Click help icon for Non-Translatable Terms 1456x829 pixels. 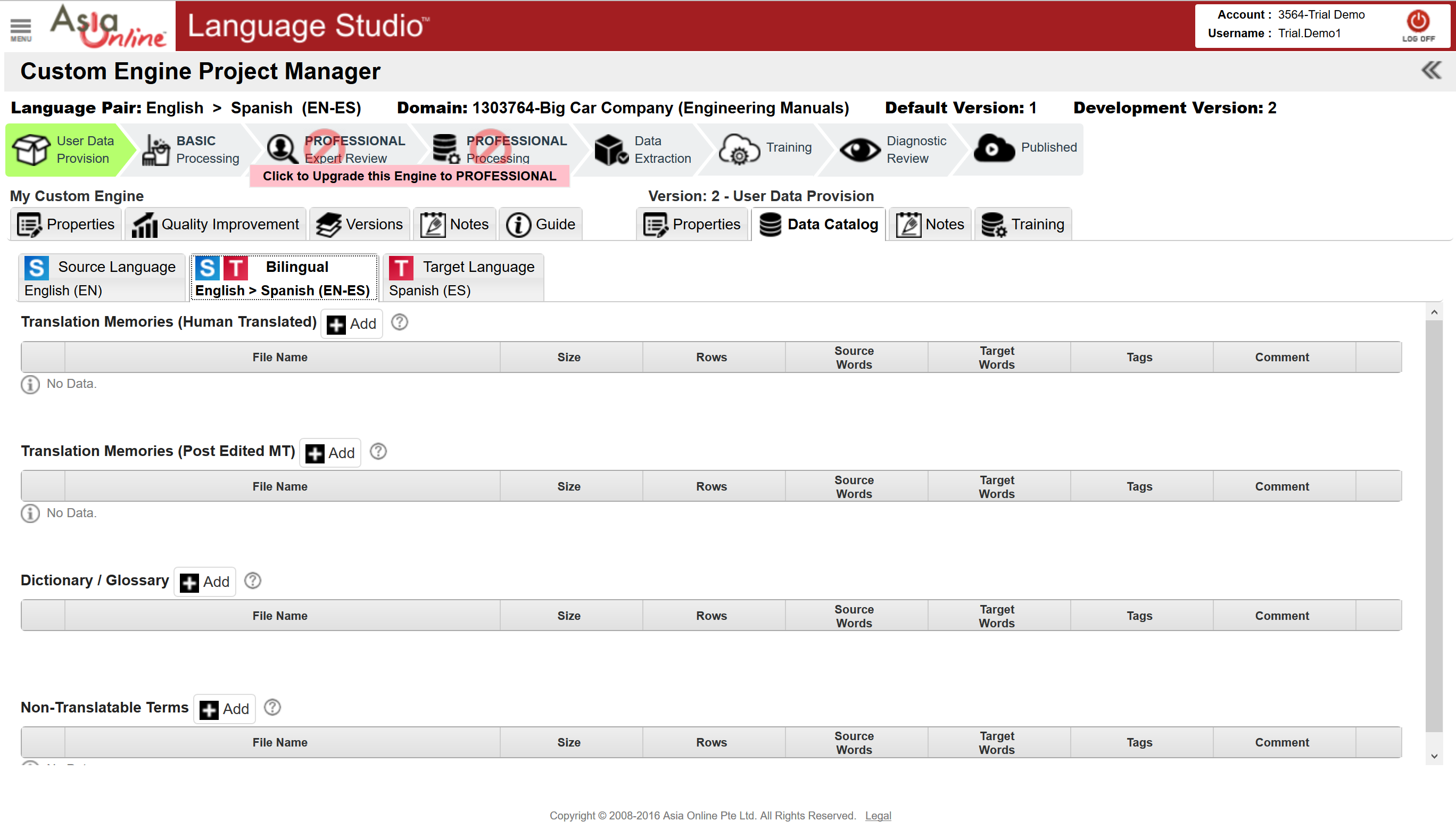coord(273,707)
